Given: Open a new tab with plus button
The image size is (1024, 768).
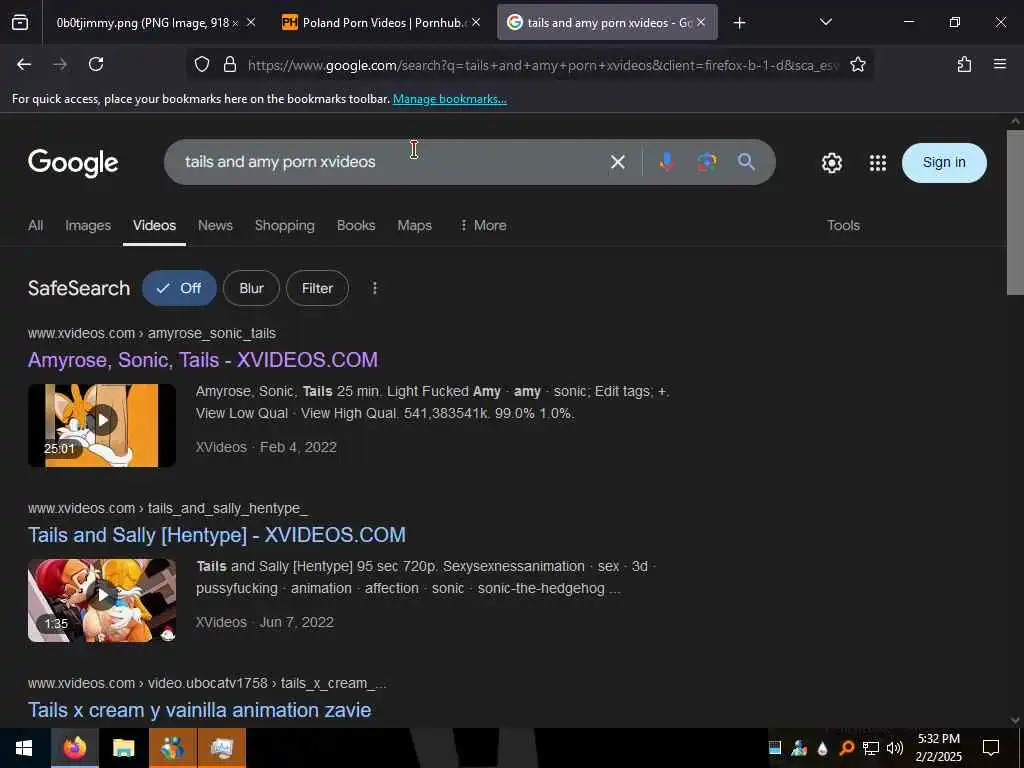Looking at the screenshot, I should pos(739,23).
